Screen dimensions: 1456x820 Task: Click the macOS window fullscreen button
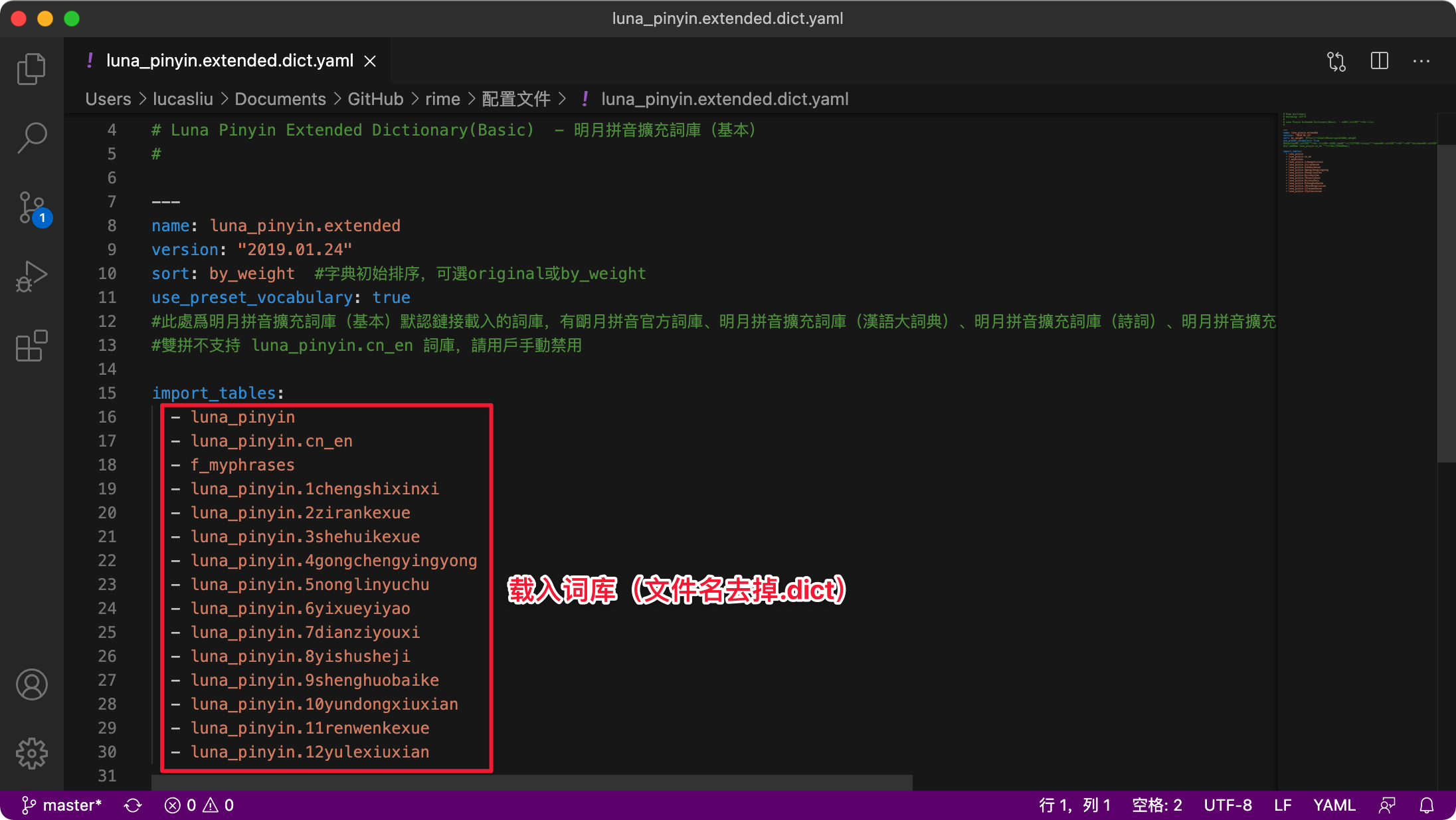(72, 19)
